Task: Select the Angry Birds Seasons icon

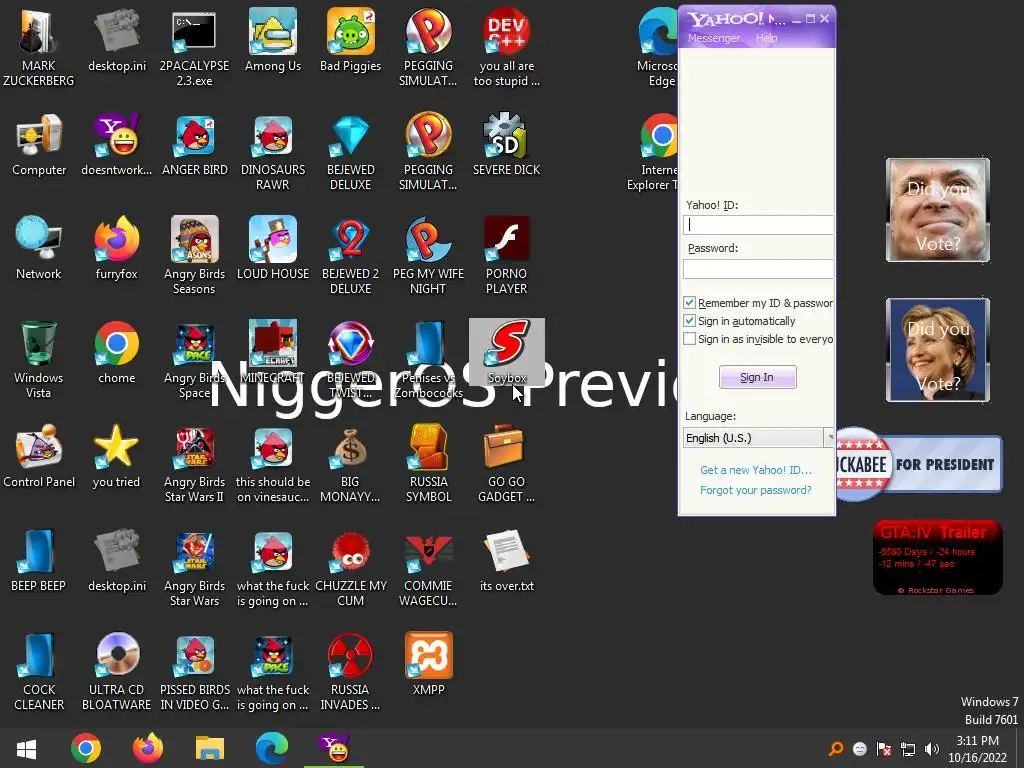Action: (x=195, y=256)
